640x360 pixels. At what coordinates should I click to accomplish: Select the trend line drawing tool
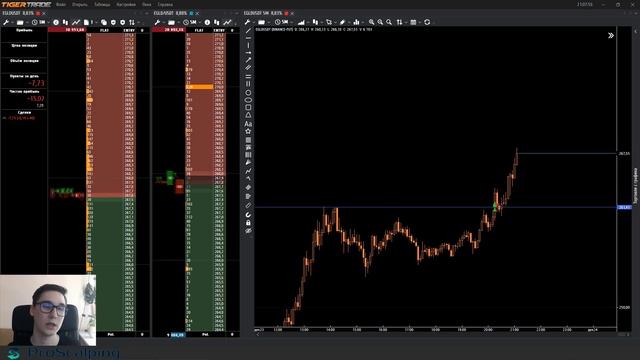click(248, 31)
